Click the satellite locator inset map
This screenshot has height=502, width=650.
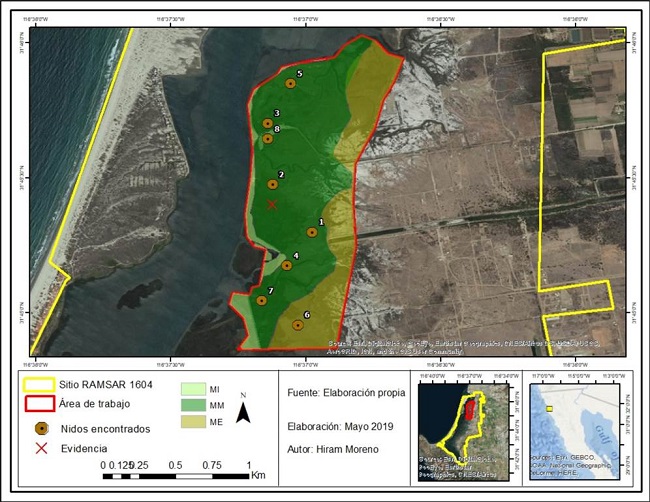coord(463,432)
